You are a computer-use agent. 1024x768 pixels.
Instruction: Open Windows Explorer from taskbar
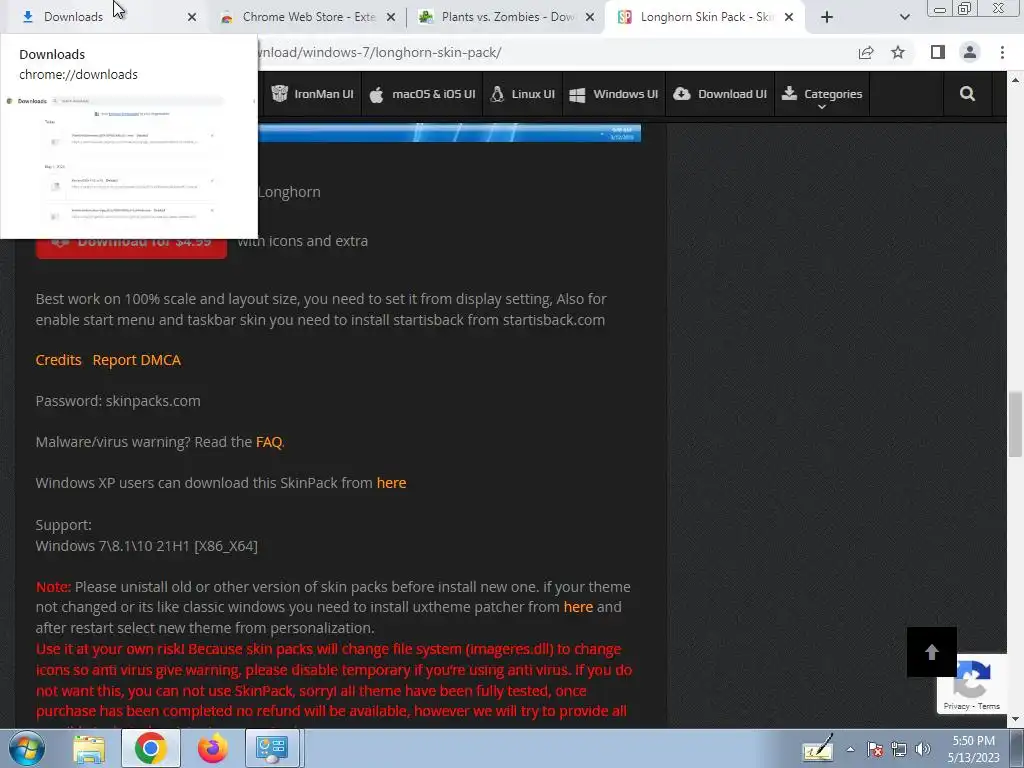tap(89, 748)
